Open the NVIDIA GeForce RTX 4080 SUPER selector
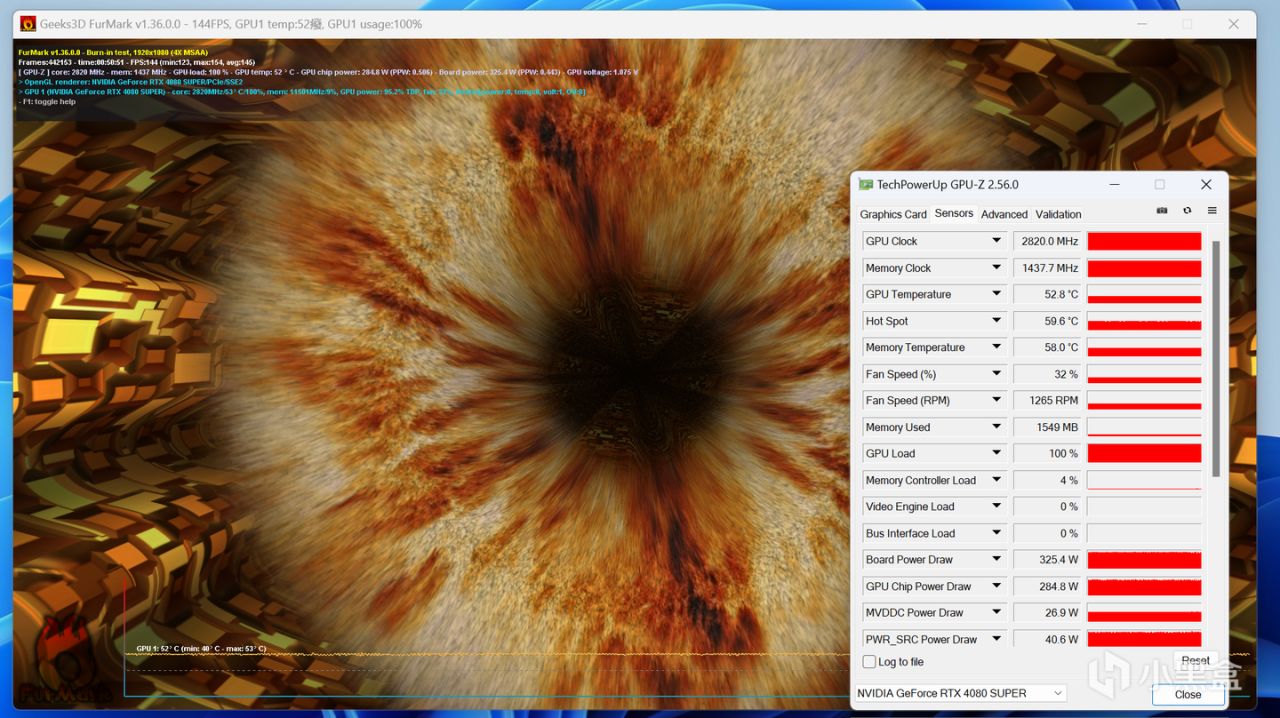Screen dimensions: 1280x718 point(961,693)
